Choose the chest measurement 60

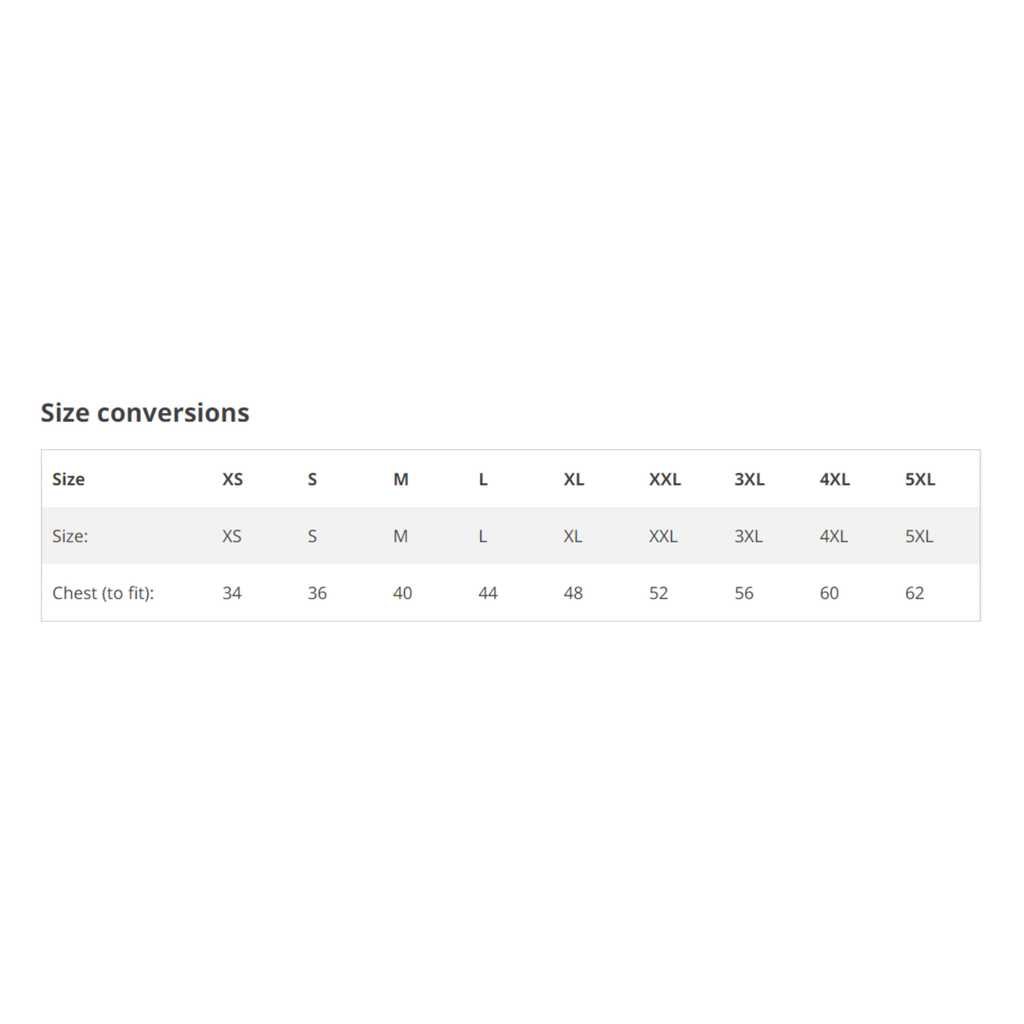[x=829, y=593]
